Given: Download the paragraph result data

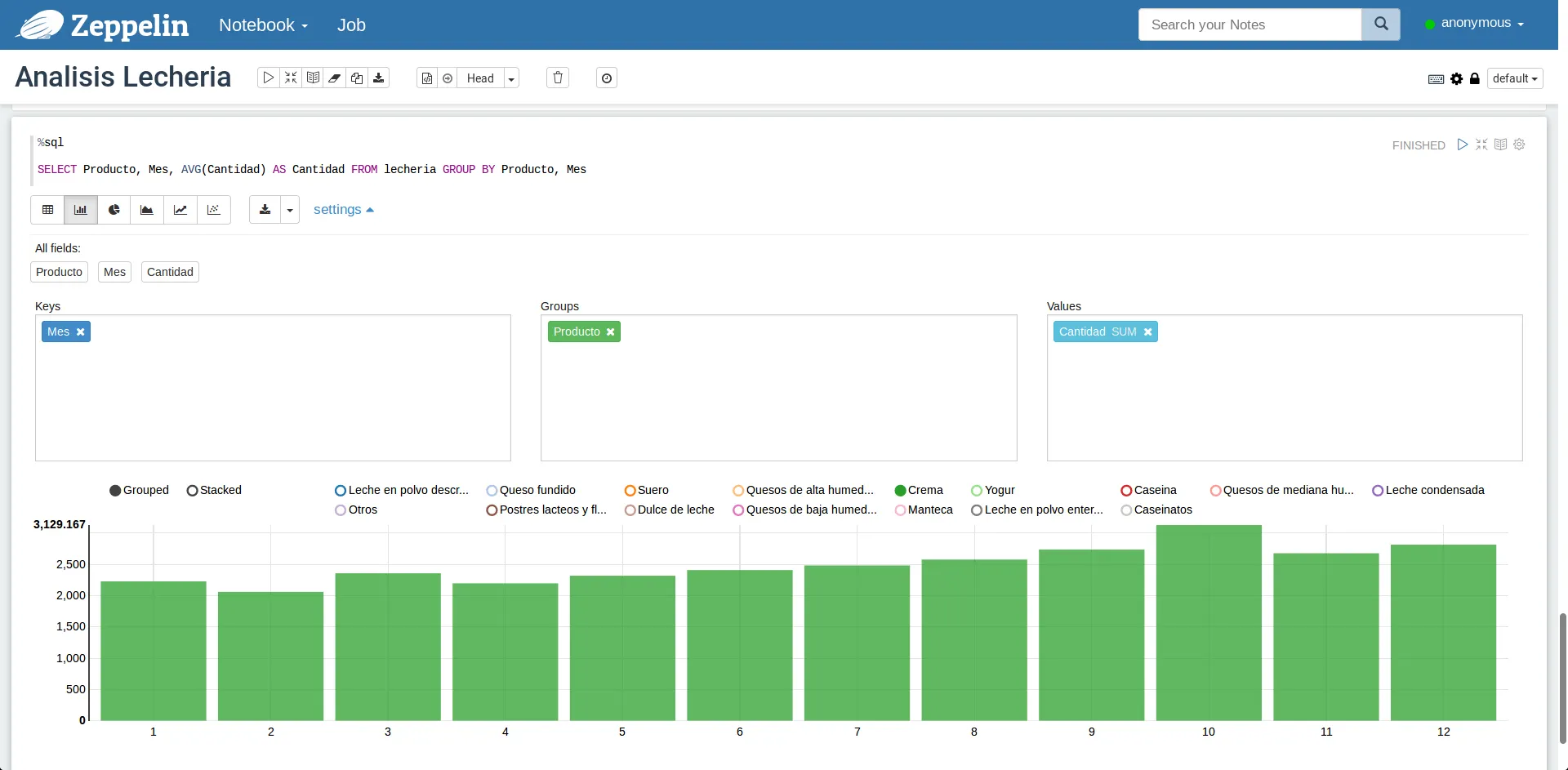Looking at the screenshot, I should tap(265, 210).
